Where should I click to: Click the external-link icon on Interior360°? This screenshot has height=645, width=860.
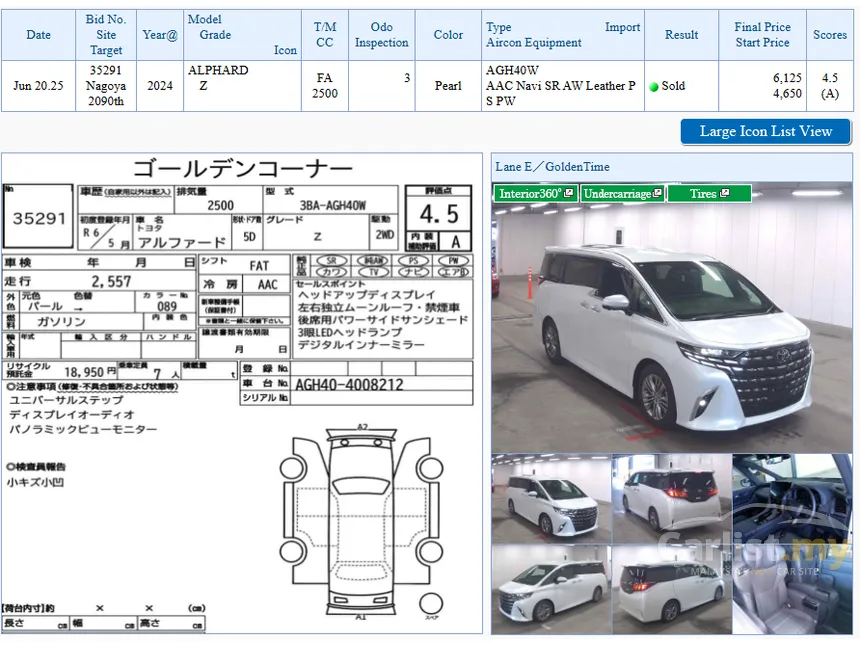(x=569, y=193)
